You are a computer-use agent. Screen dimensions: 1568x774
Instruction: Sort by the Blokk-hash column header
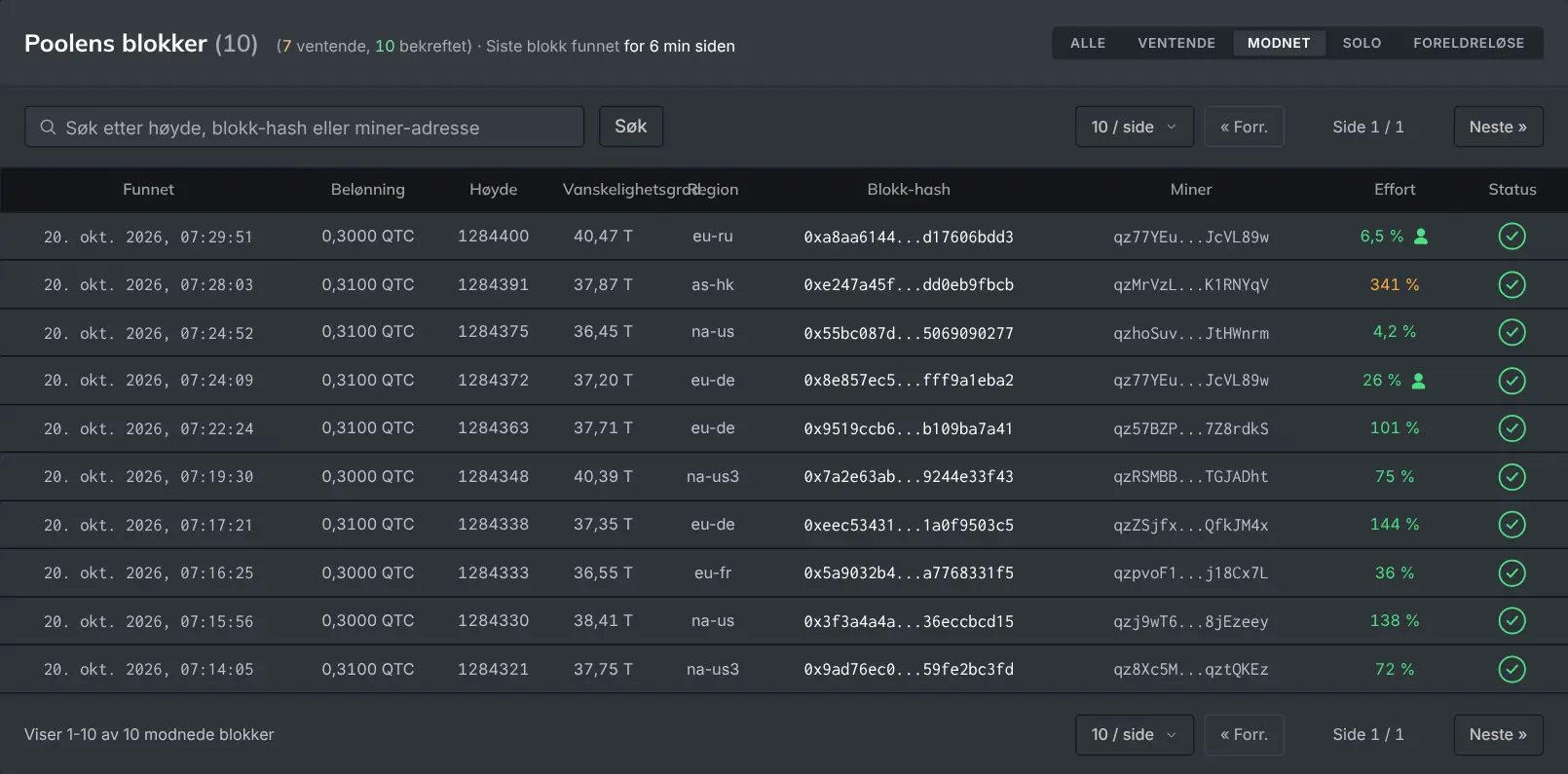pos(909,190)
